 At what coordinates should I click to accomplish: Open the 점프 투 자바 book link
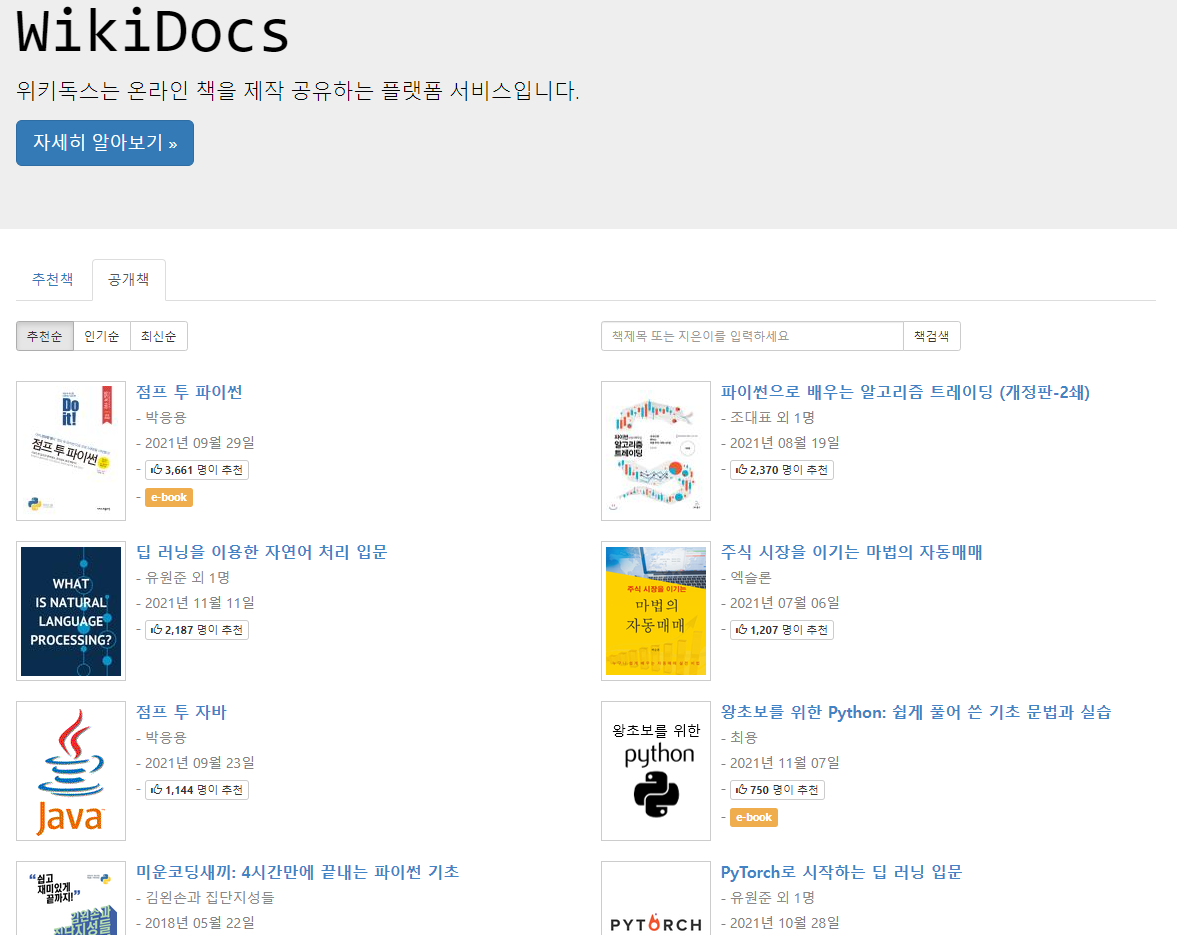pyautogui.click(x=181, y=712)
